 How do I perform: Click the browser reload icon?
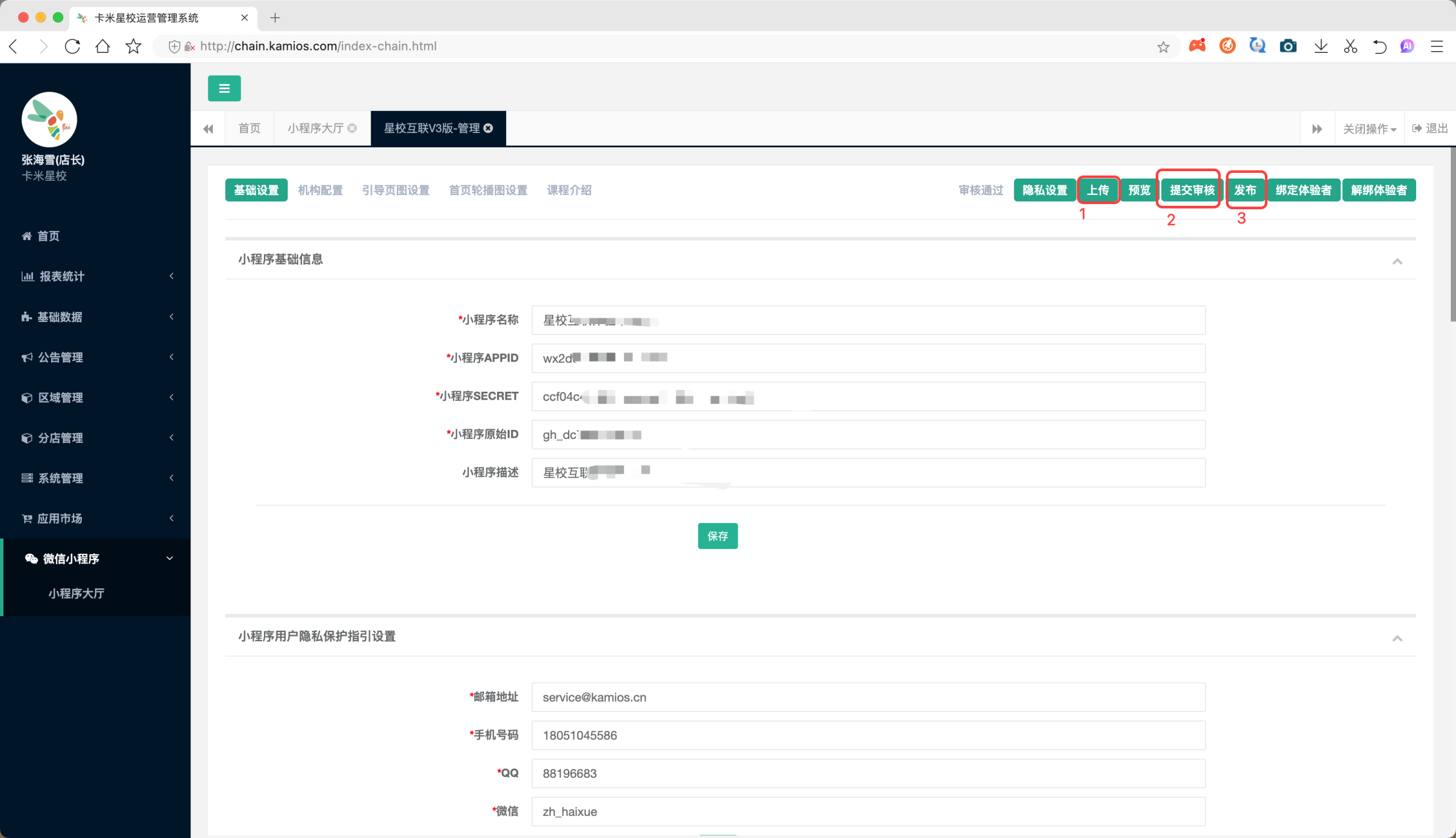pos(72,46)
